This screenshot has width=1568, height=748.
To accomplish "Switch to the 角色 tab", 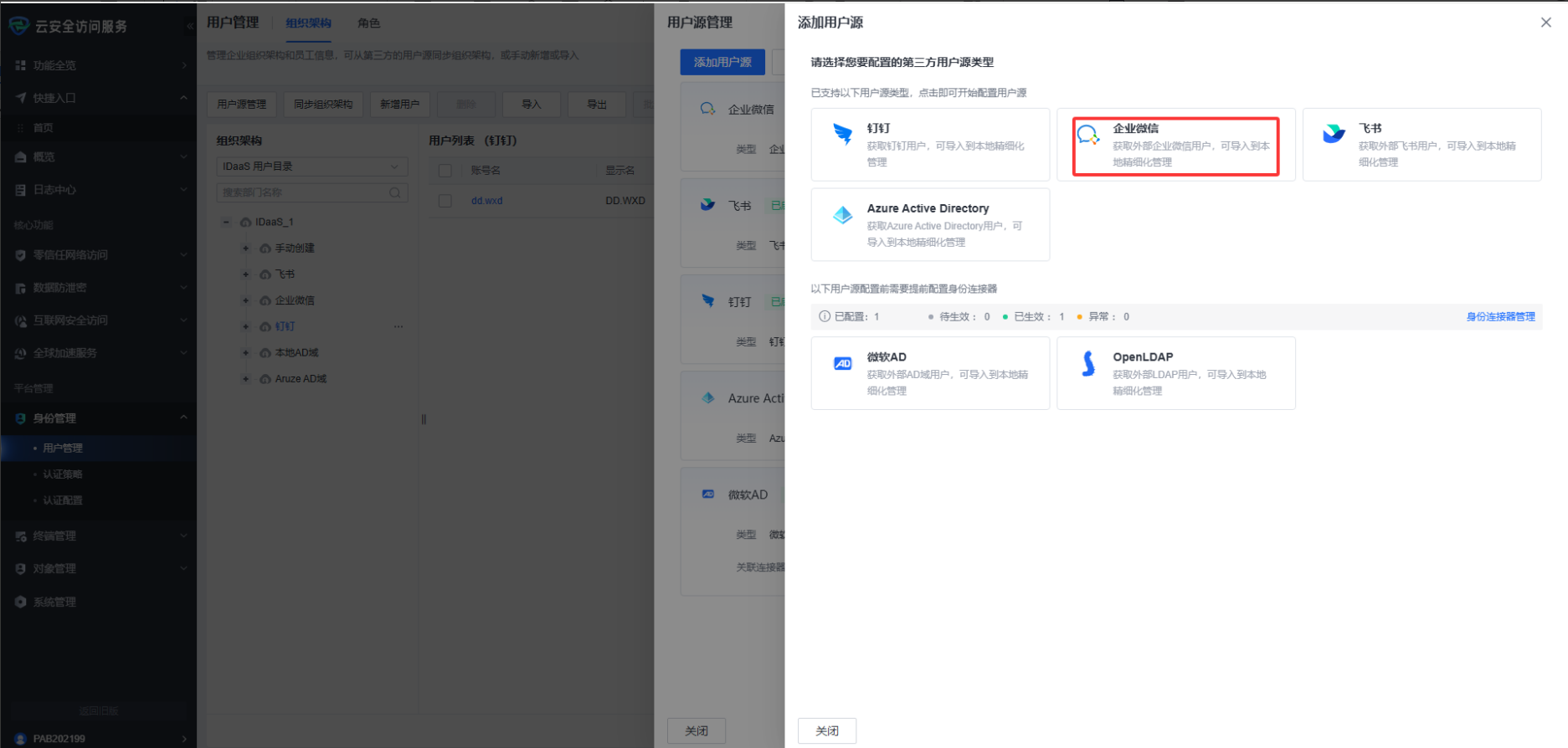I will pyautogui.click(x=368, y=23).
